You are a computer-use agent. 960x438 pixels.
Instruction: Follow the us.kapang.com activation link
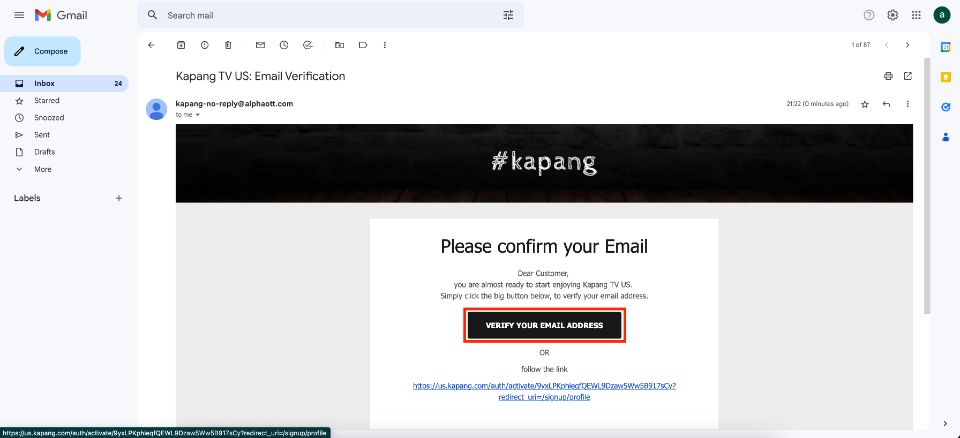(544, 391)
